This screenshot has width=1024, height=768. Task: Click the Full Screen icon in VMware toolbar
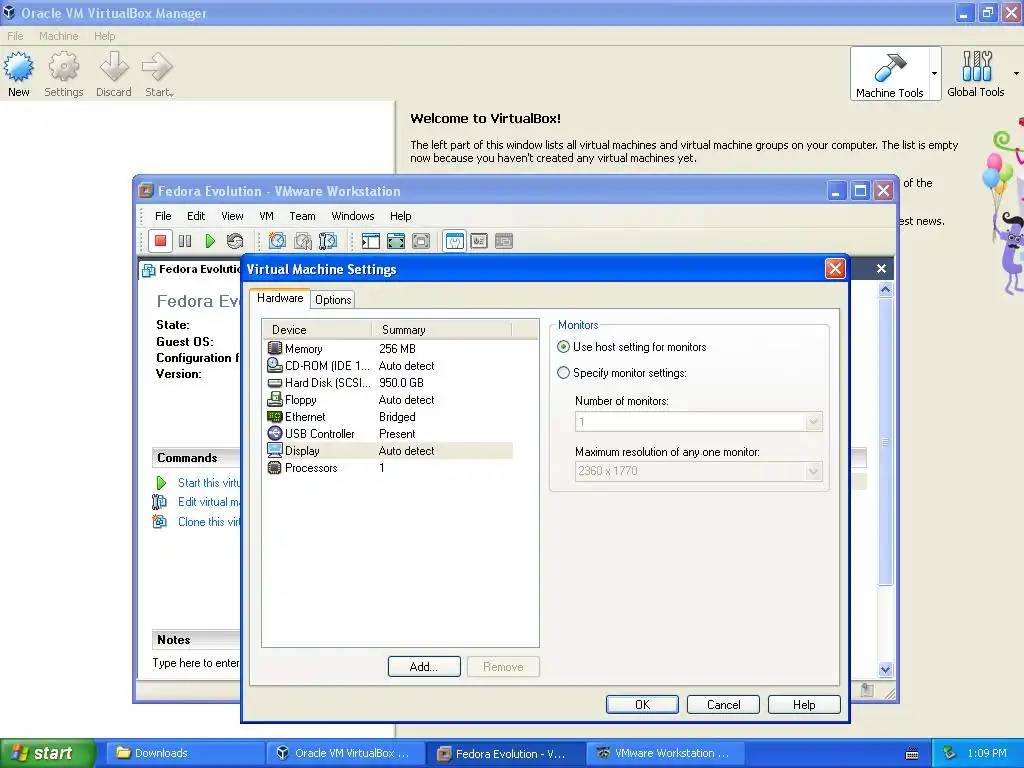[x=396, y=241]
